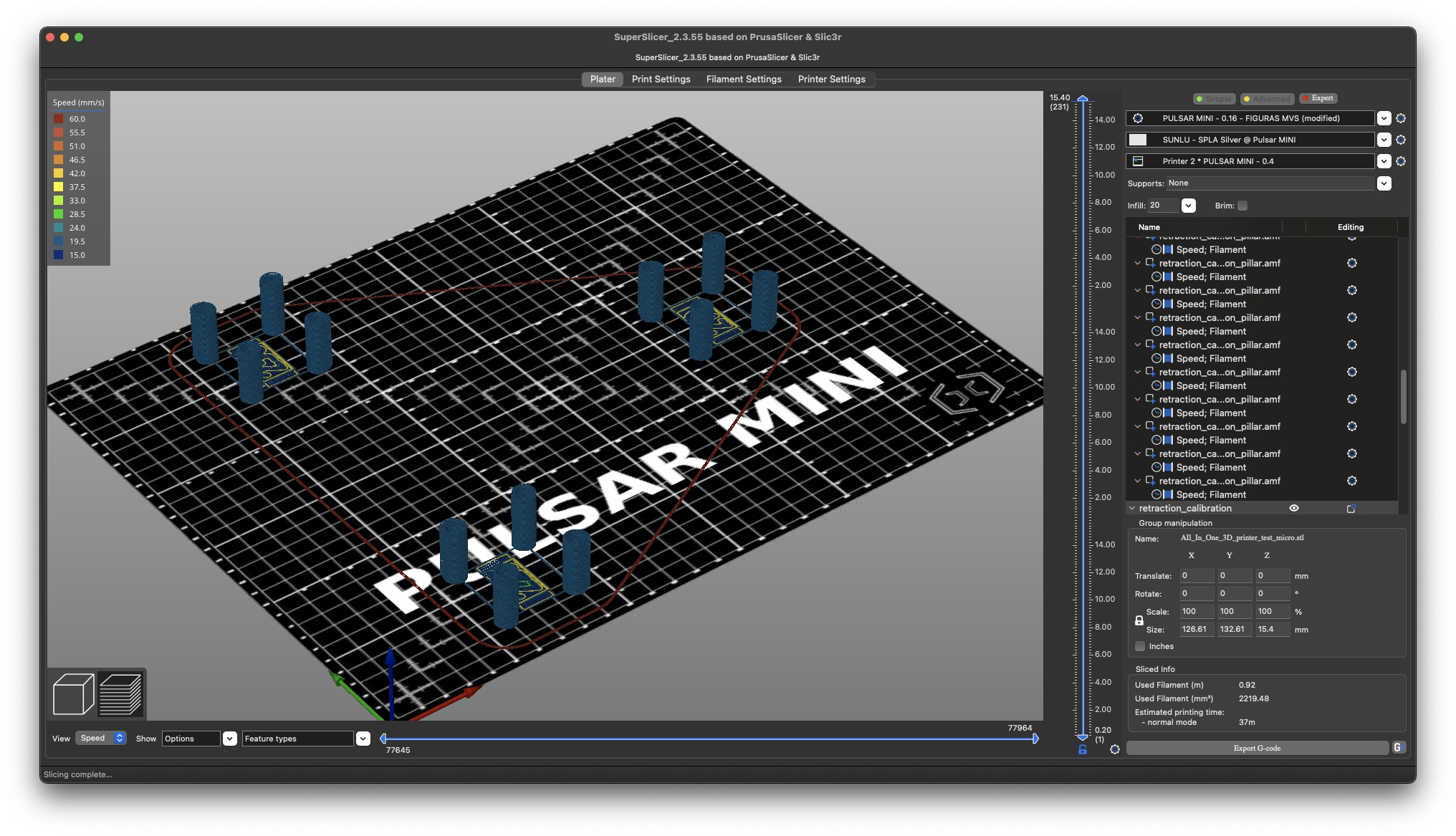This screenshot has width=1456, height=836.
Task: Click Infill value field showing 20
Action: [x=1163, y=206]
